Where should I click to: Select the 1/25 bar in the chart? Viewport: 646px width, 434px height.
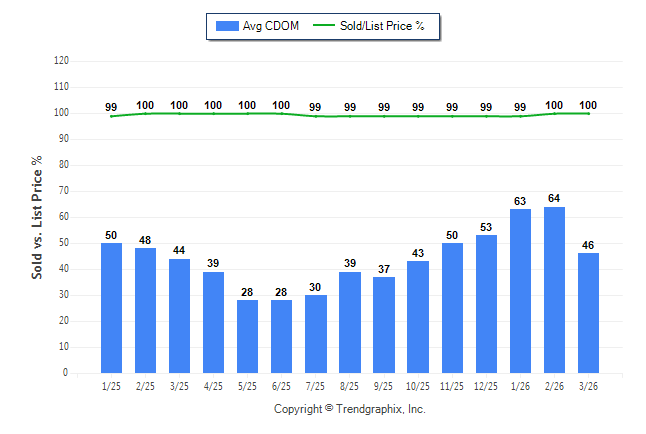(111, 308)
